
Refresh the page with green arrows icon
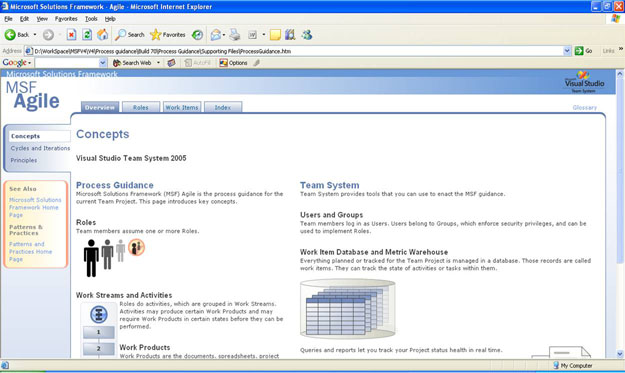coord(87,35)
